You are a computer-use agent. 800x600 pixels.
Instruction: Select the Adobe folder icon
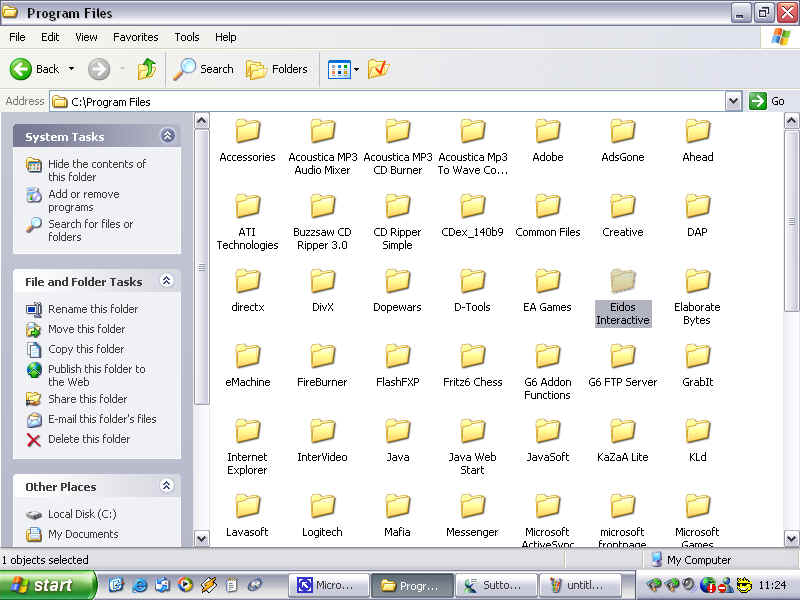coord(547,131)
